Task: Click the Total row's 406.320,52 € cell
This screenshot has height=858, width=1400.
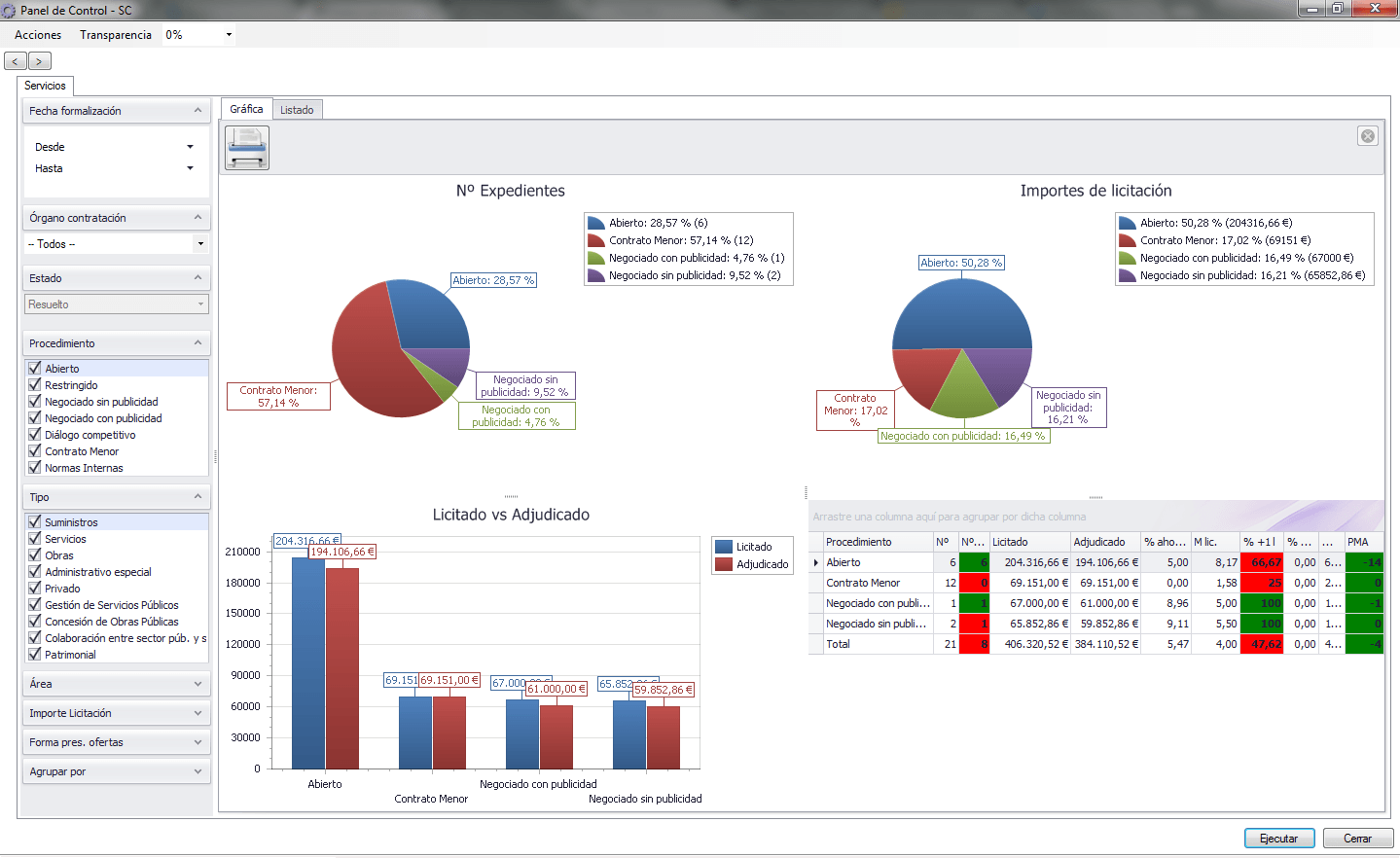Action: click(1030, 644)
